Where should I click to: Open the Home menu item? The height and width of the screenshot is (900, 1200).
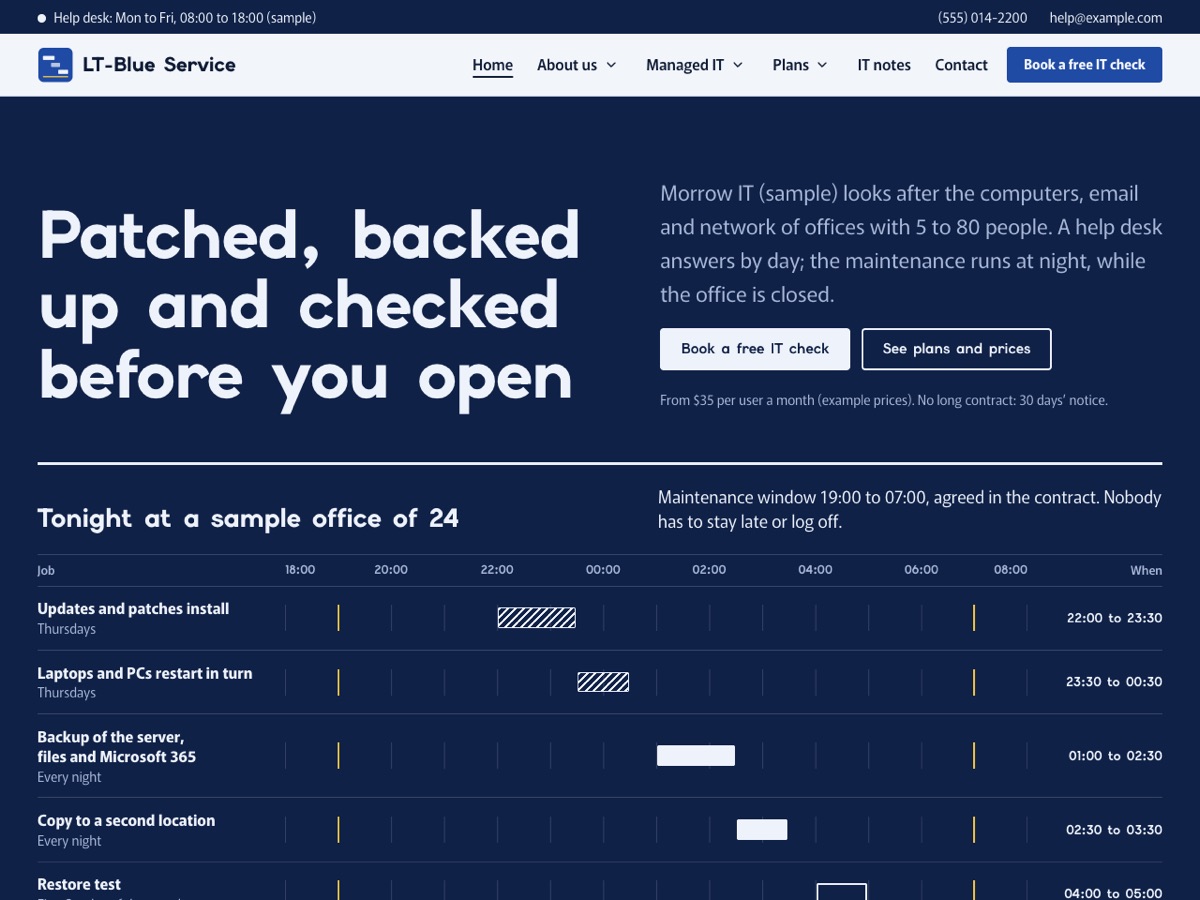[x=492, y=65]
